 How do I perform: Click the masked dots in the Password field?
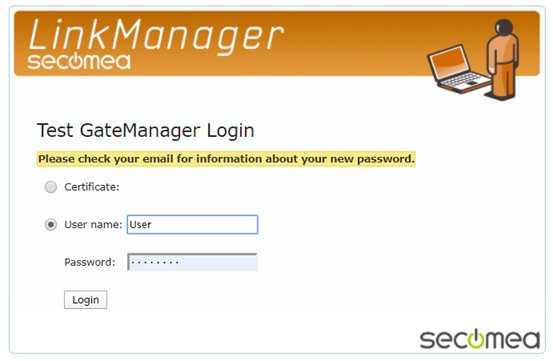point(155,262)
